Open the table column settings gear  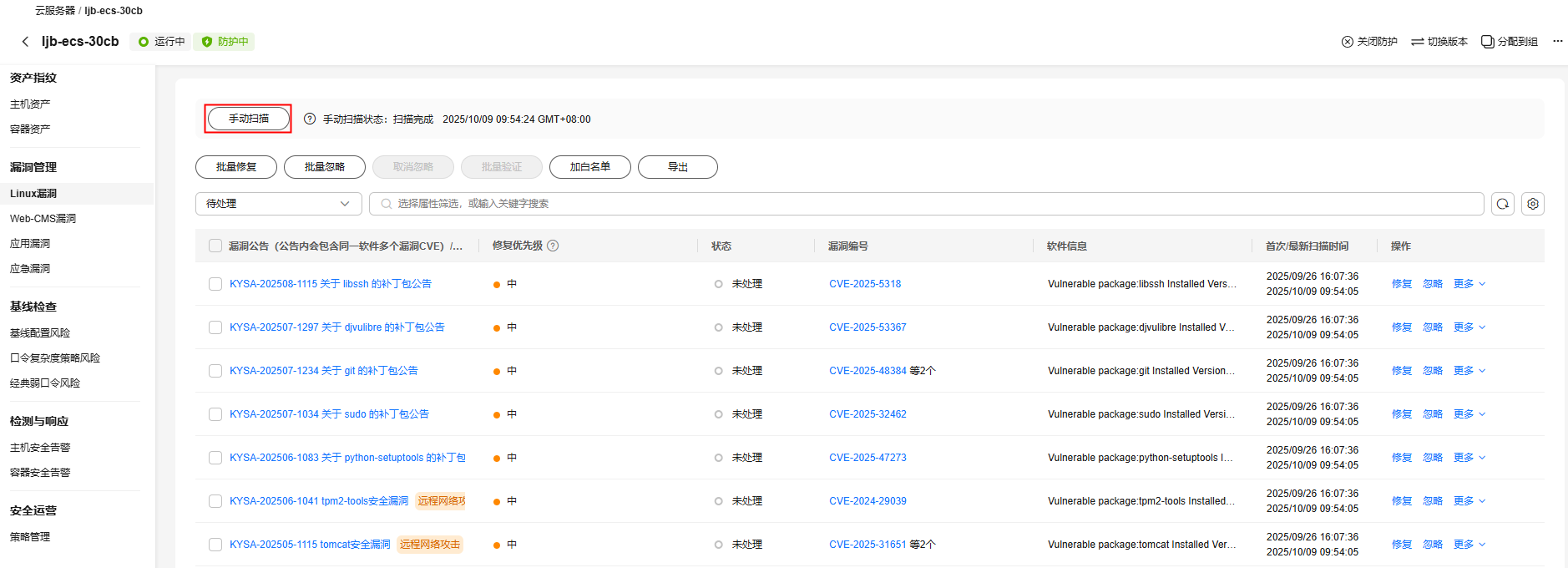pyautogui.click(x=1532, y=204)
